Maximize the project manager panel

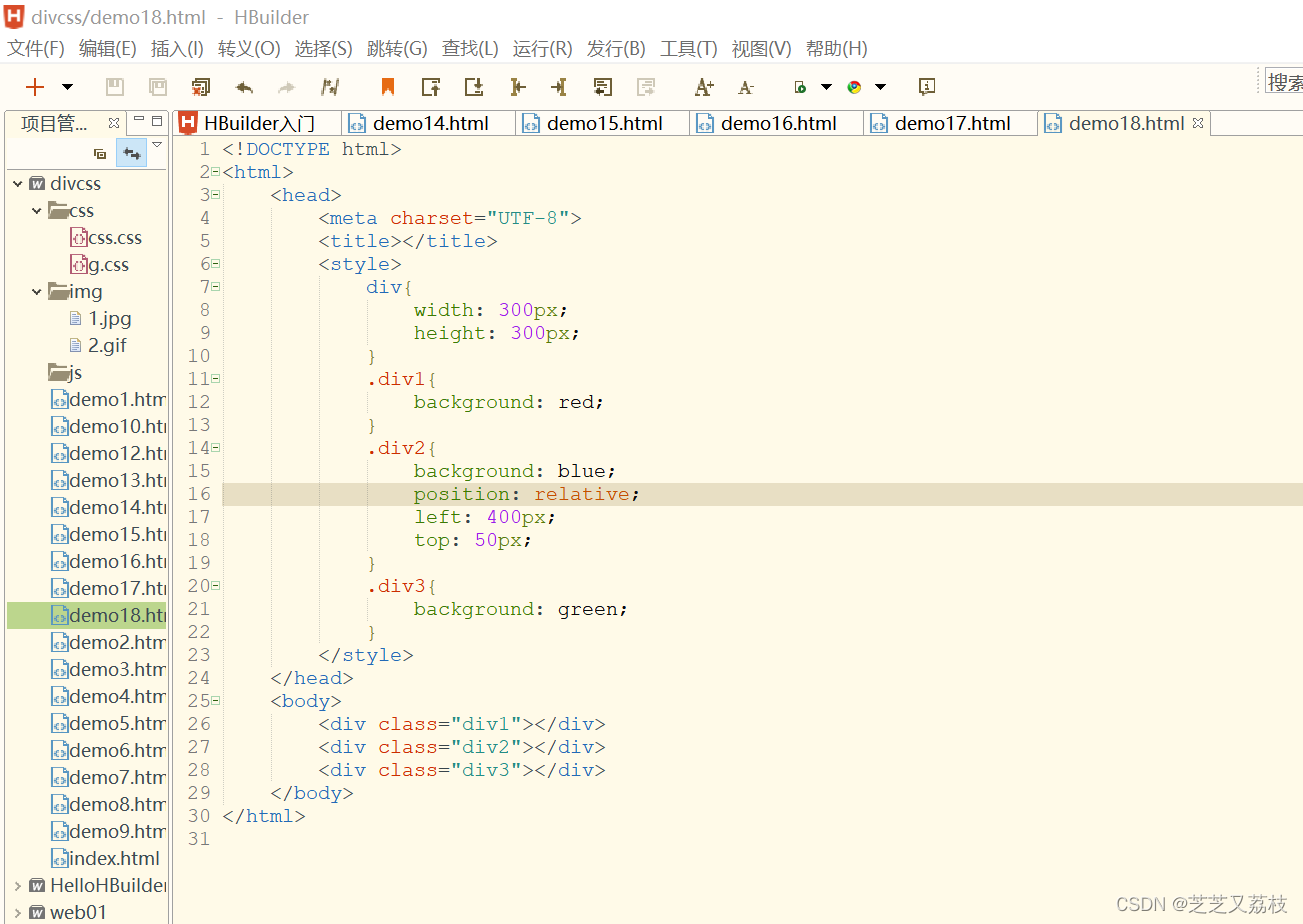[x=157, y=121]
